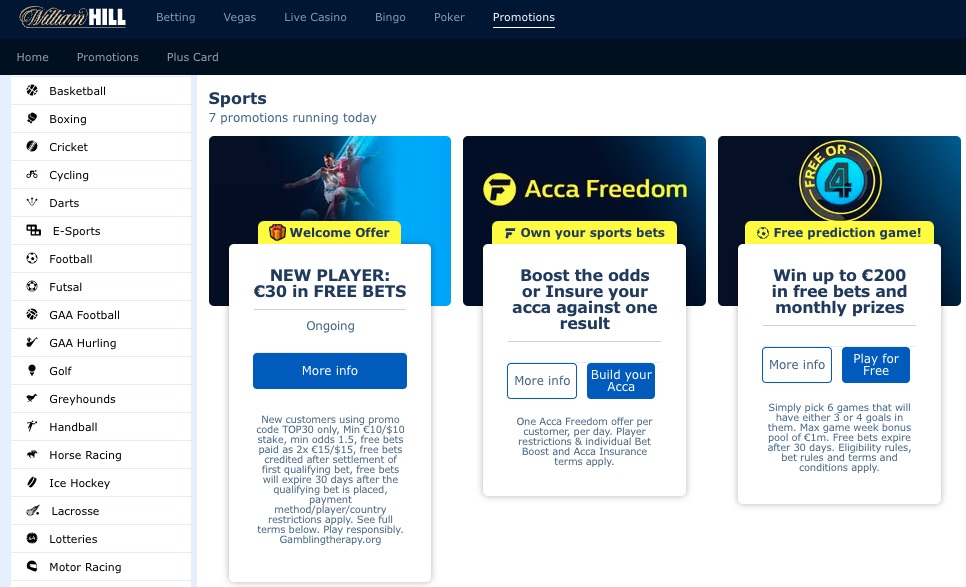Viewport: 966px width, 587px height.
Task: Click More info under the Welcome Offer
Action: 330,371
